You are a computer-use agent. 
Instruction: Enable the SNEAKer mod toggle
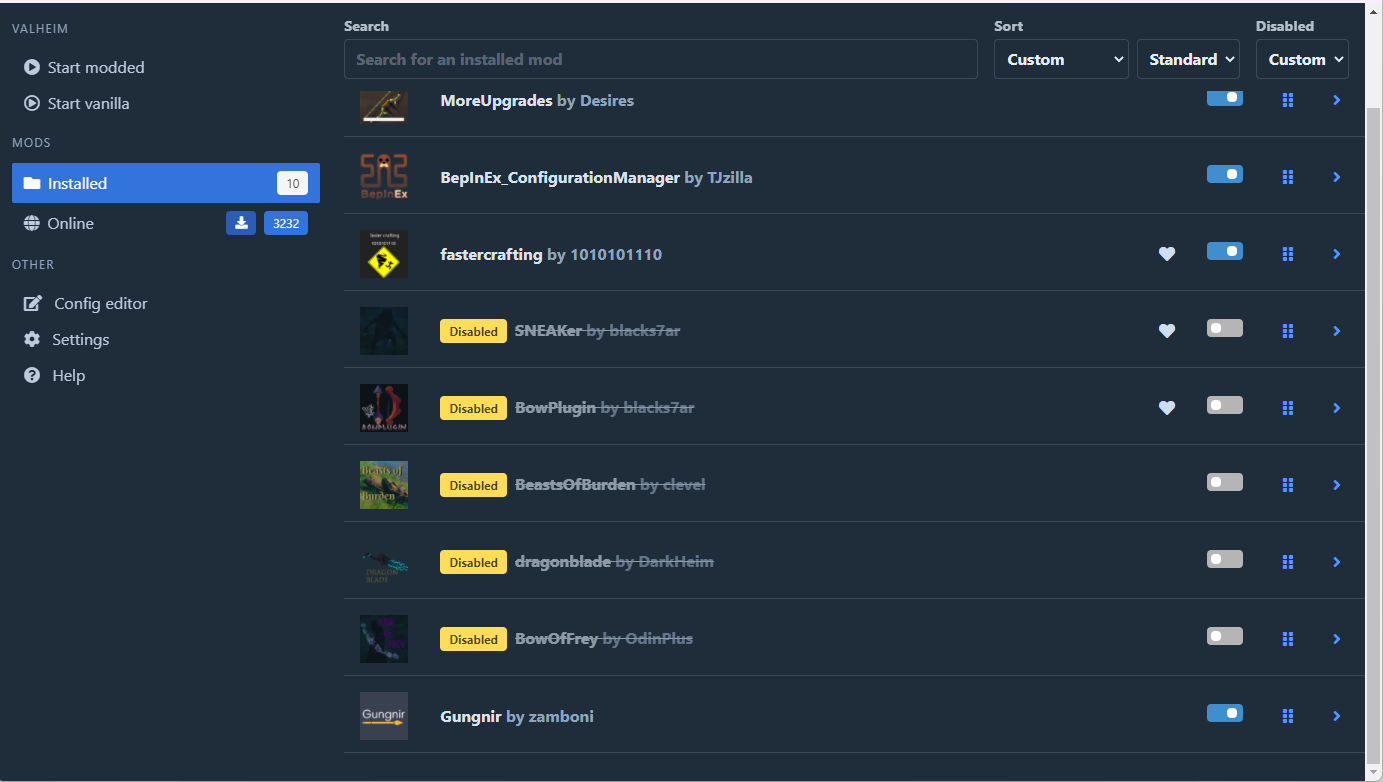click(x=1225, y=328)
